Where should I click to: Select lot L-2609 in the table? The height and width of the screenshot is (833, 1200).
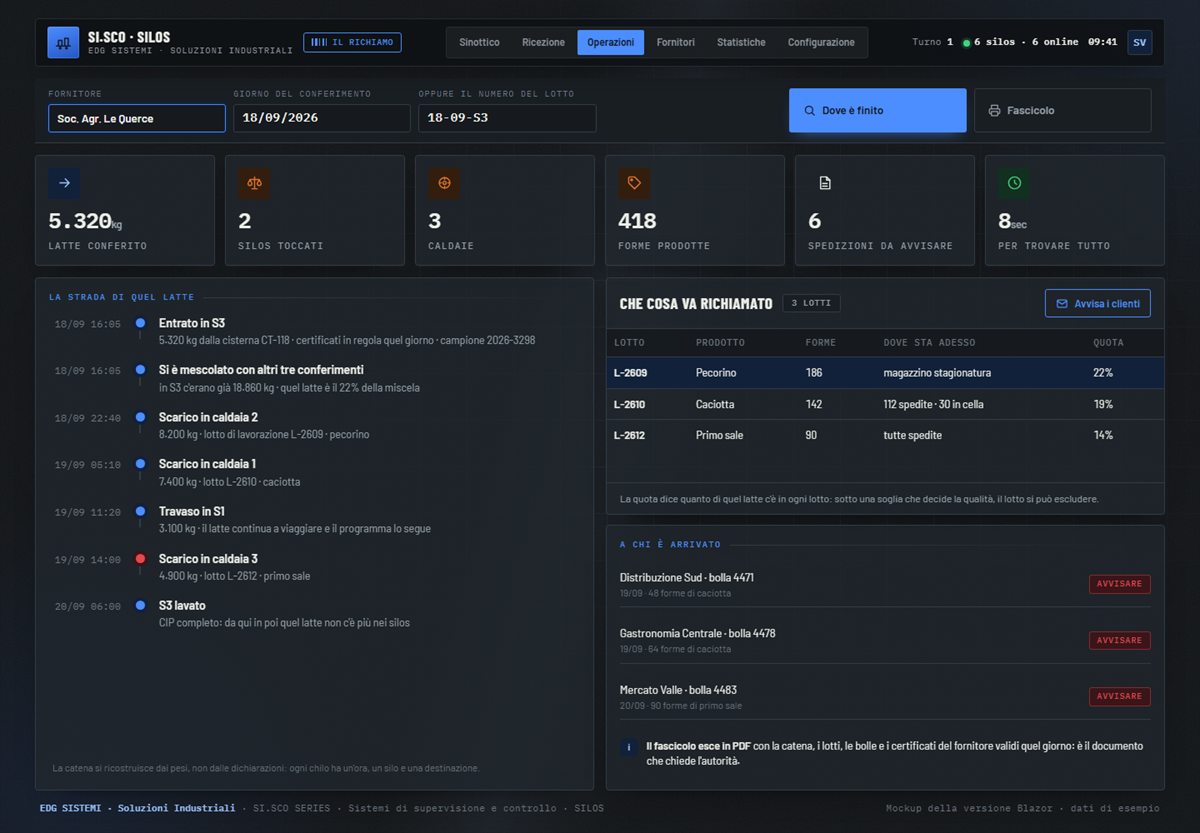(885, 373)
